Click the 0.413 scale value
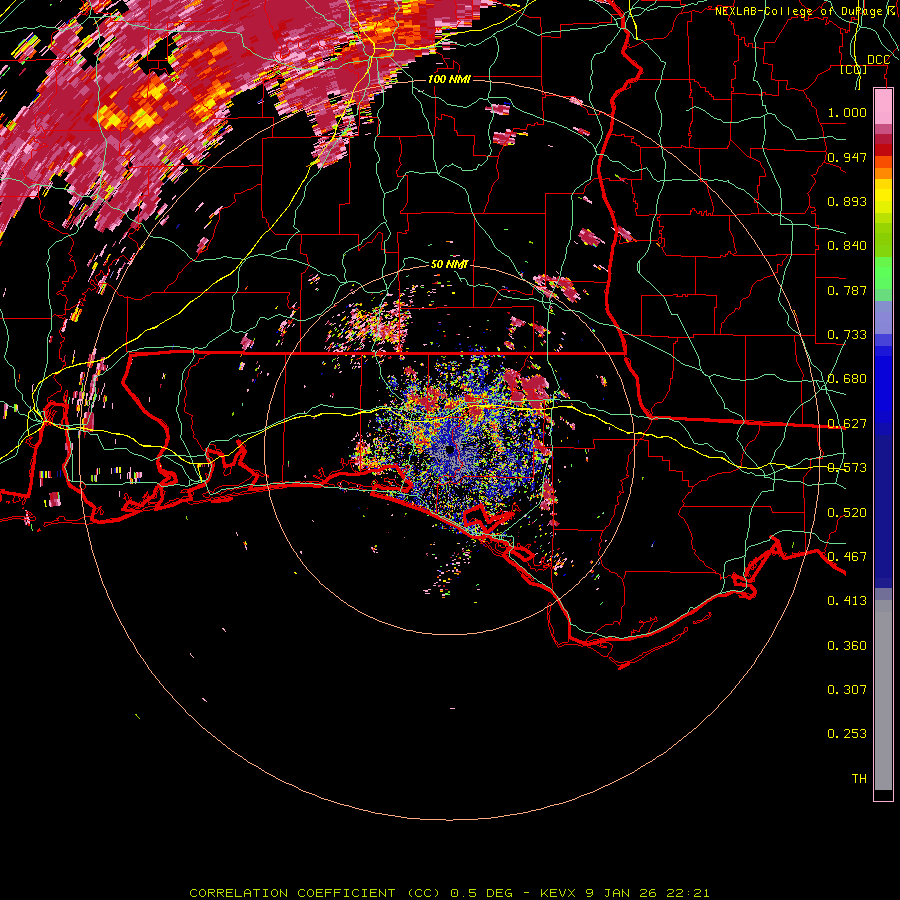900x900 pixels. point(847,601)
